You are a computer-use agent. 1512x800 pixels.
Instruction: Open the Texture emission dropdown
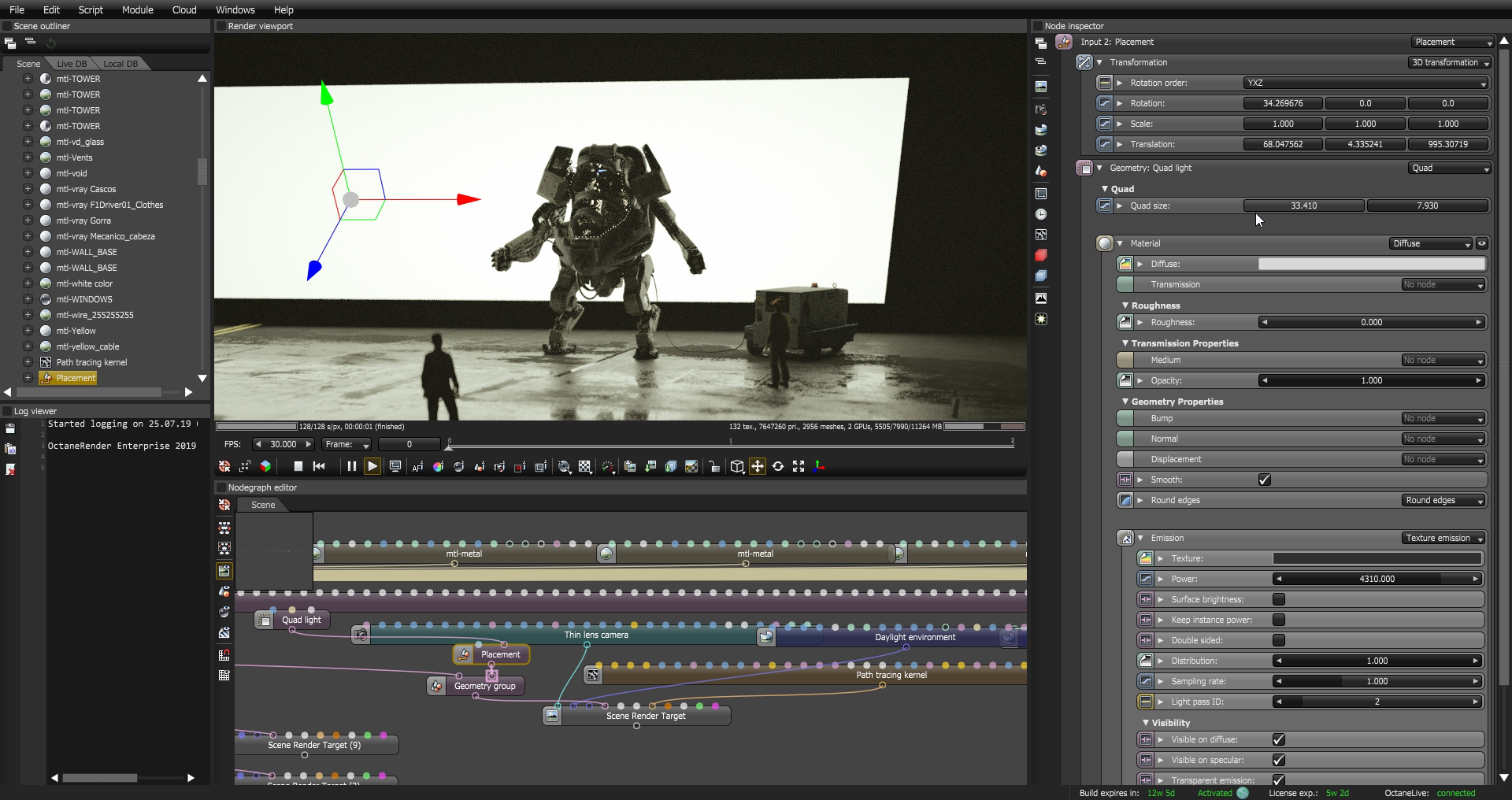tap(1443, 538)
